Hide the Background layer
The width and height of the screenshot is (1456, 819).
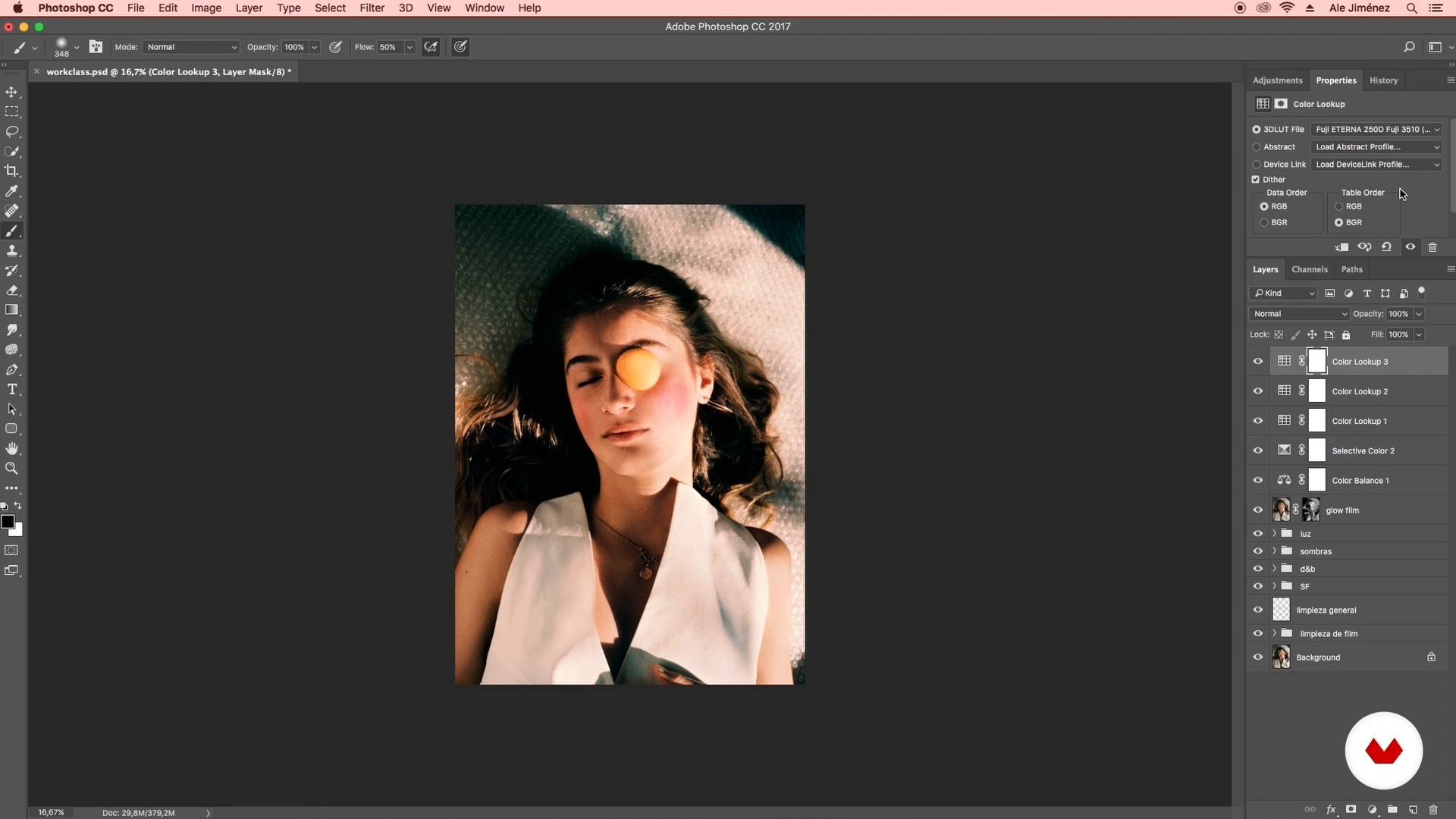pos(1257,657)
